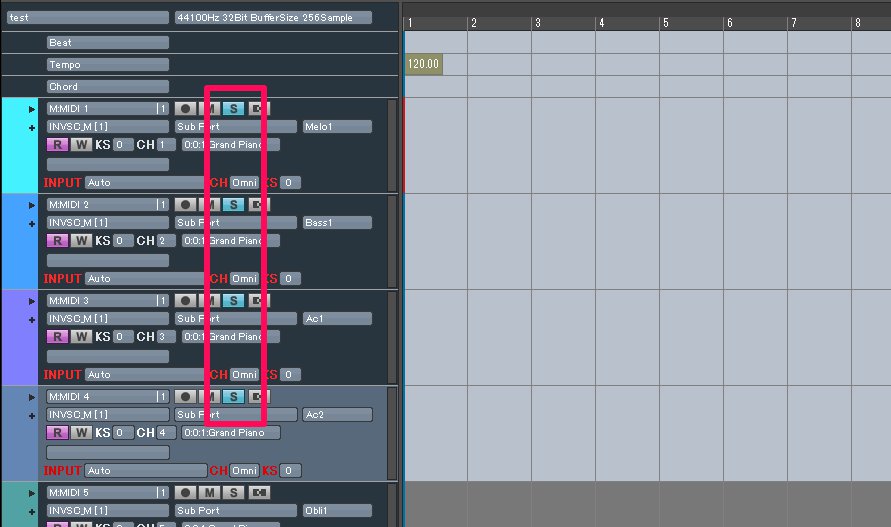Arm record on the MIDI 1 track

[185, 108]
